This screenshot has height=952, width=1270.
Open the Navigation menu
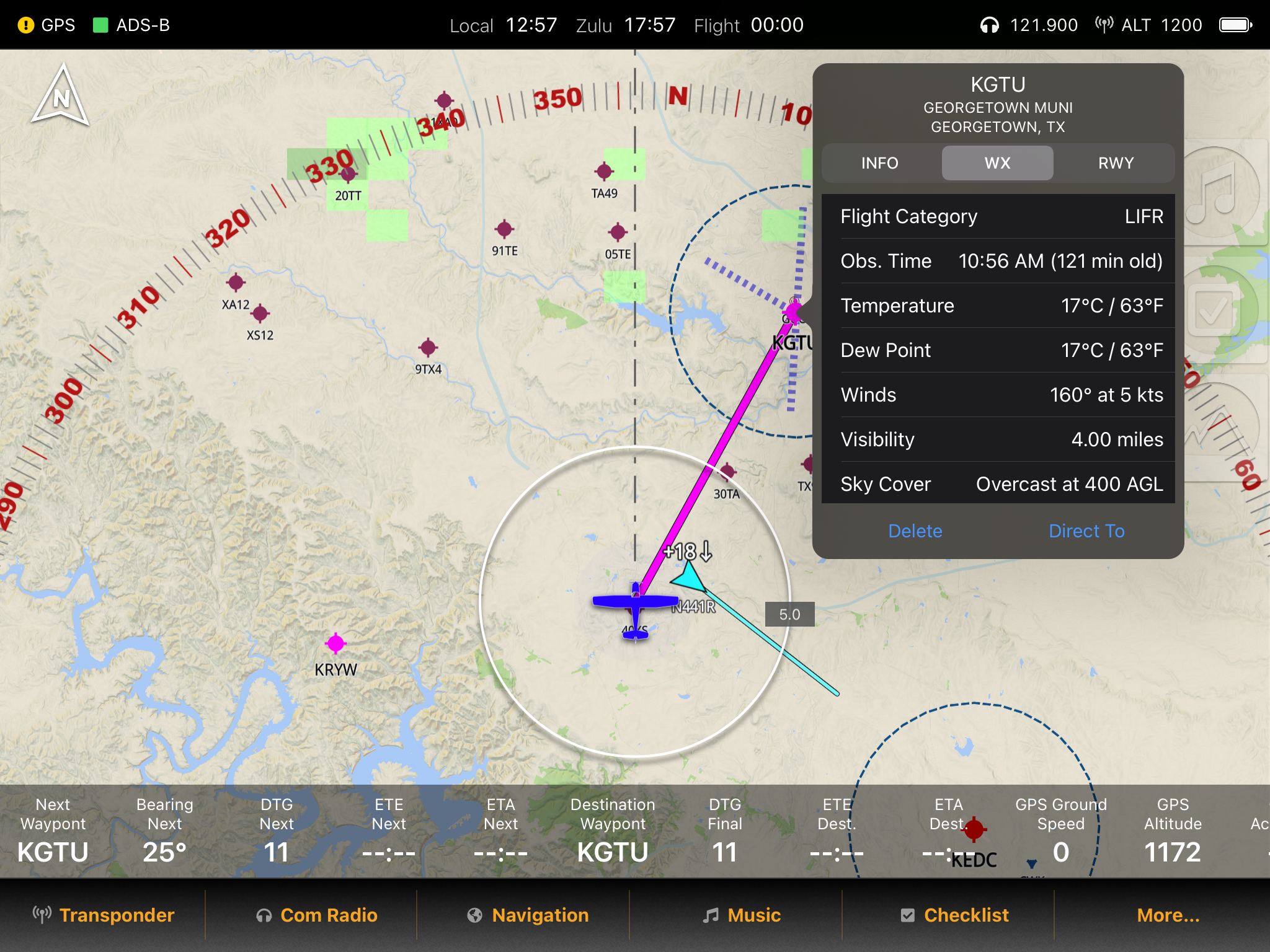tap(528, 915)
